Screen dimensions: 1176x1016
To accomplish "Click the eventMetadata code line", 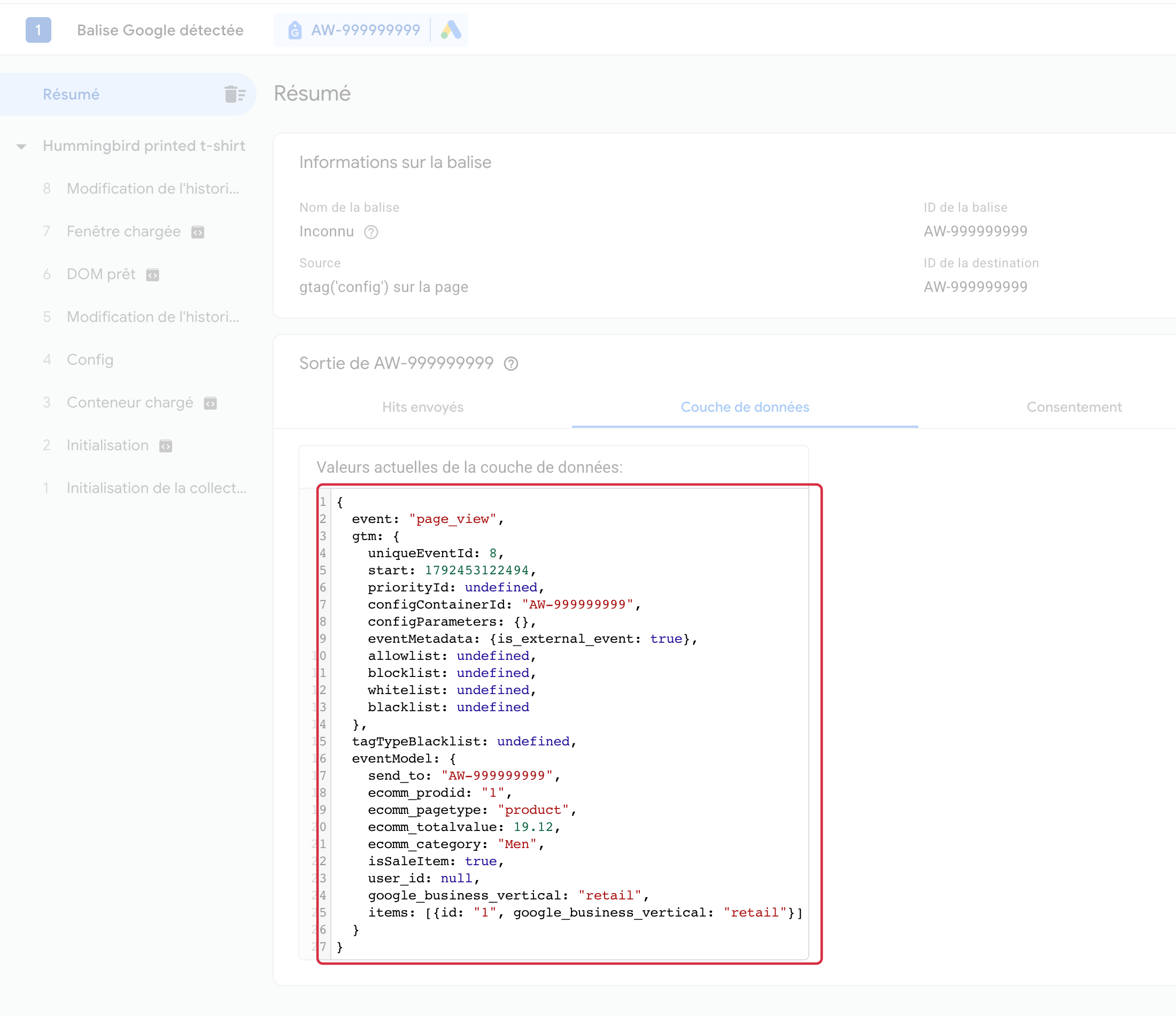I will point(532,639).
